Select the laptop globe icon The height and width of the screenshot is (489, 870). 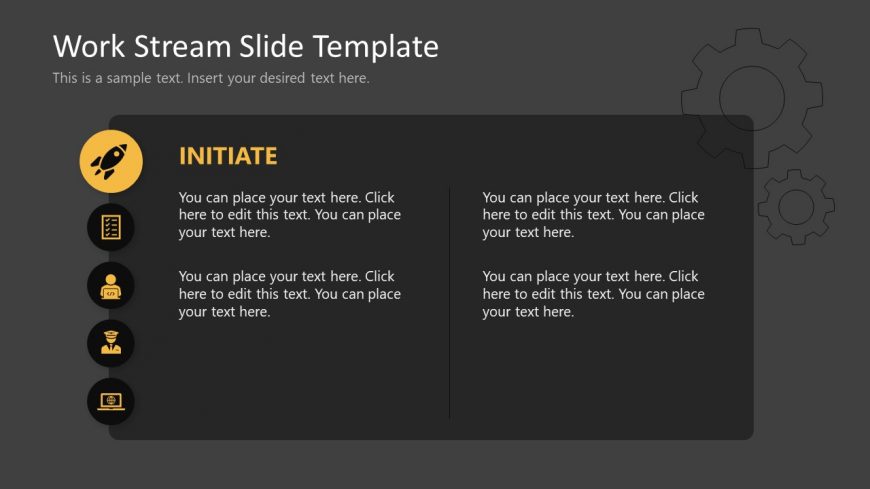pos(111,401)
